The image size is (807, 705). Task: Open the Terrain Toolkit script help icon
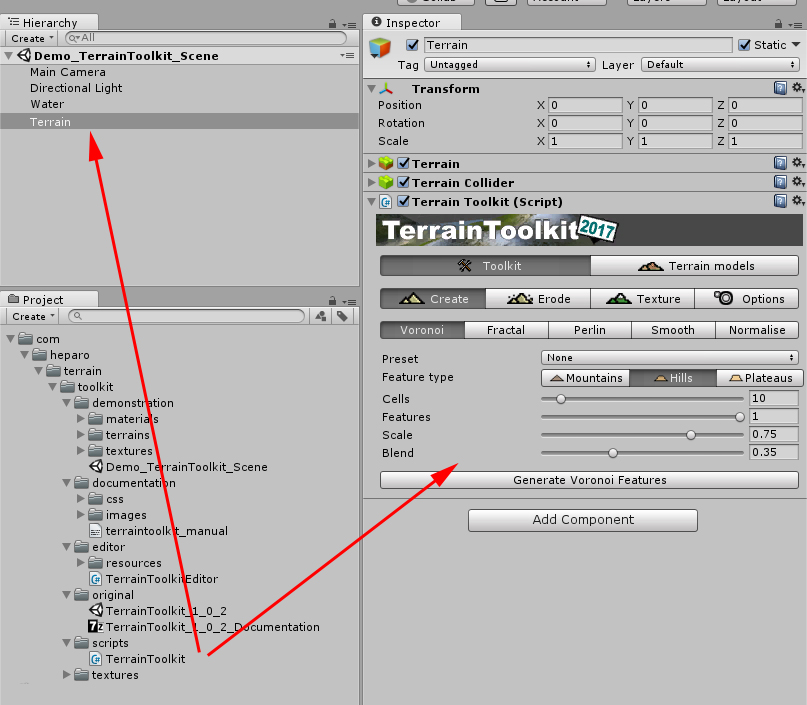(x=780, y=201)
